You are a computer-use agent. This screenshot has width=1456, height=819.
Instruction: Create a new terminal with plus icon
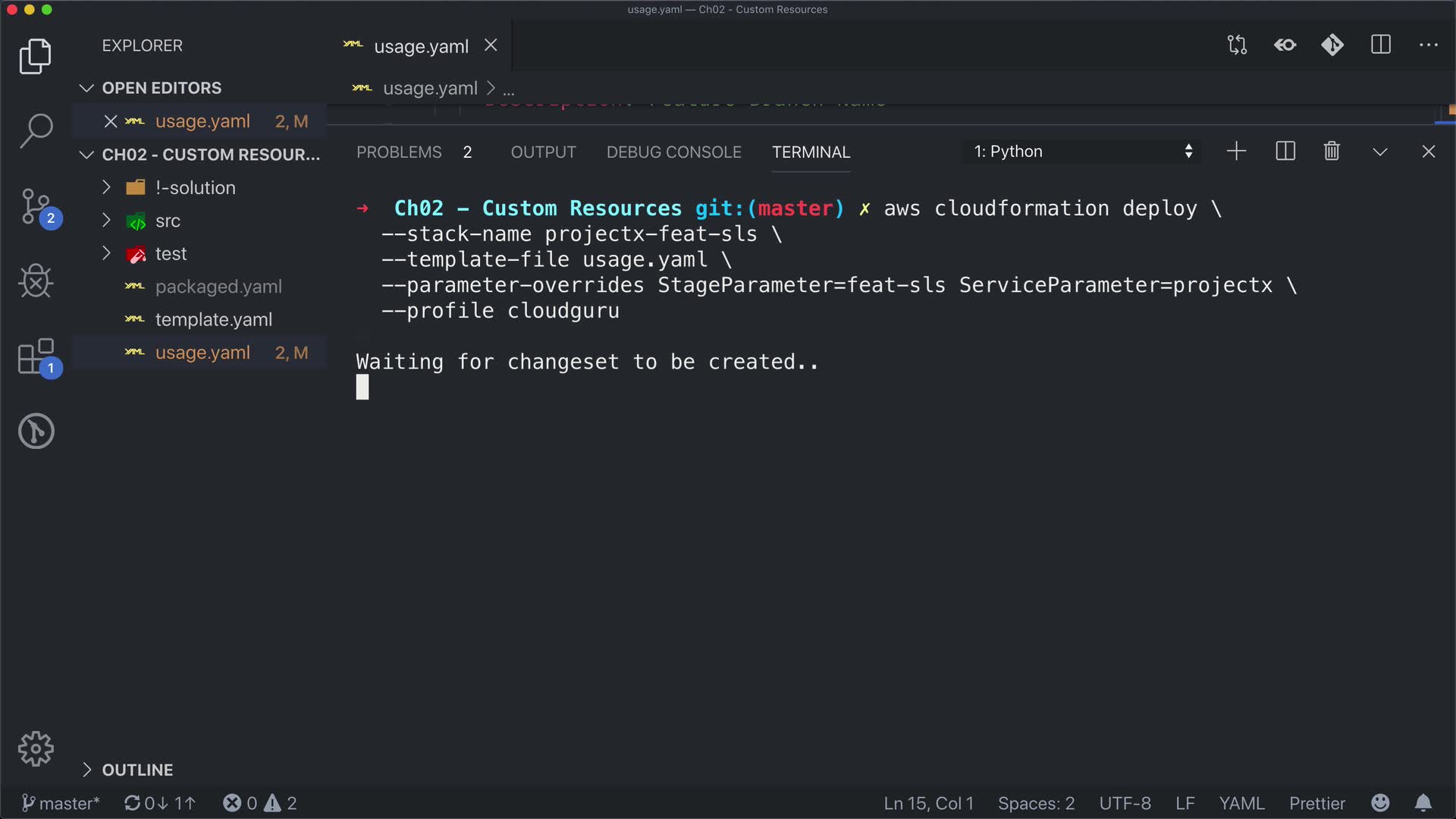pyautogui.click(x=1236, y=152)
